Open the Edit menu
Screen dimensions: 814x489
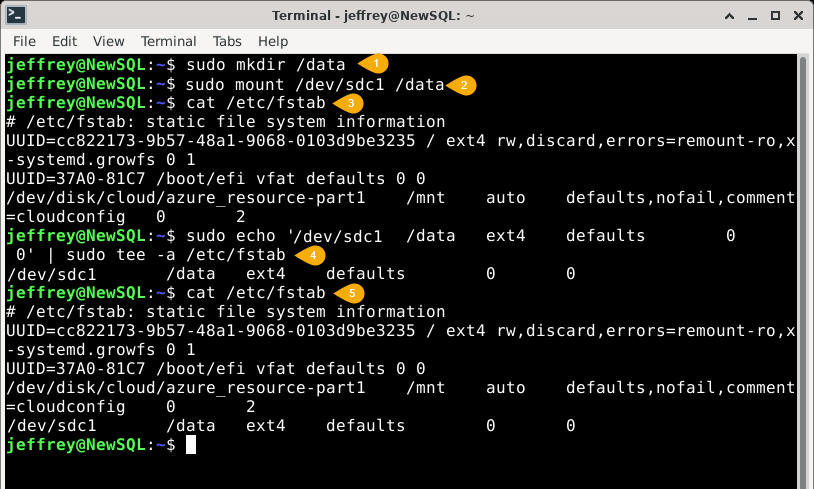pyautogui.click(x=64, y=41)
